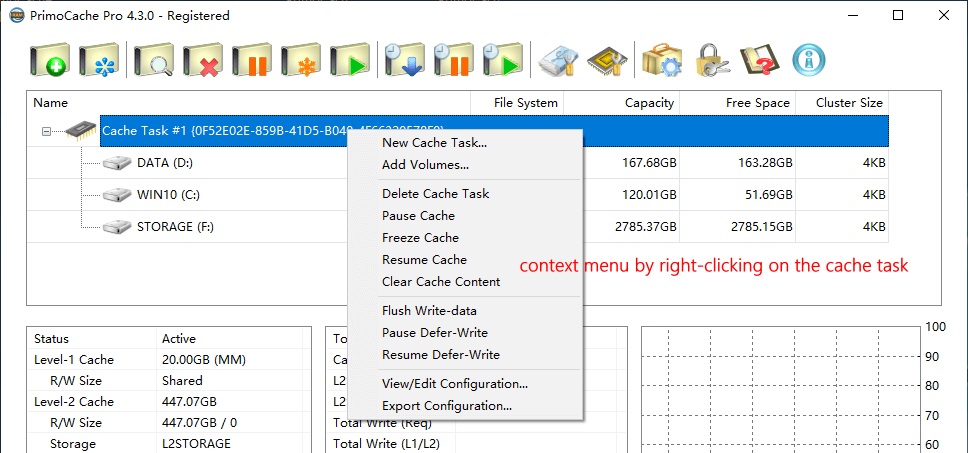
Task: Select the WIN10 (C:) volume row
Action: (458, 195)
